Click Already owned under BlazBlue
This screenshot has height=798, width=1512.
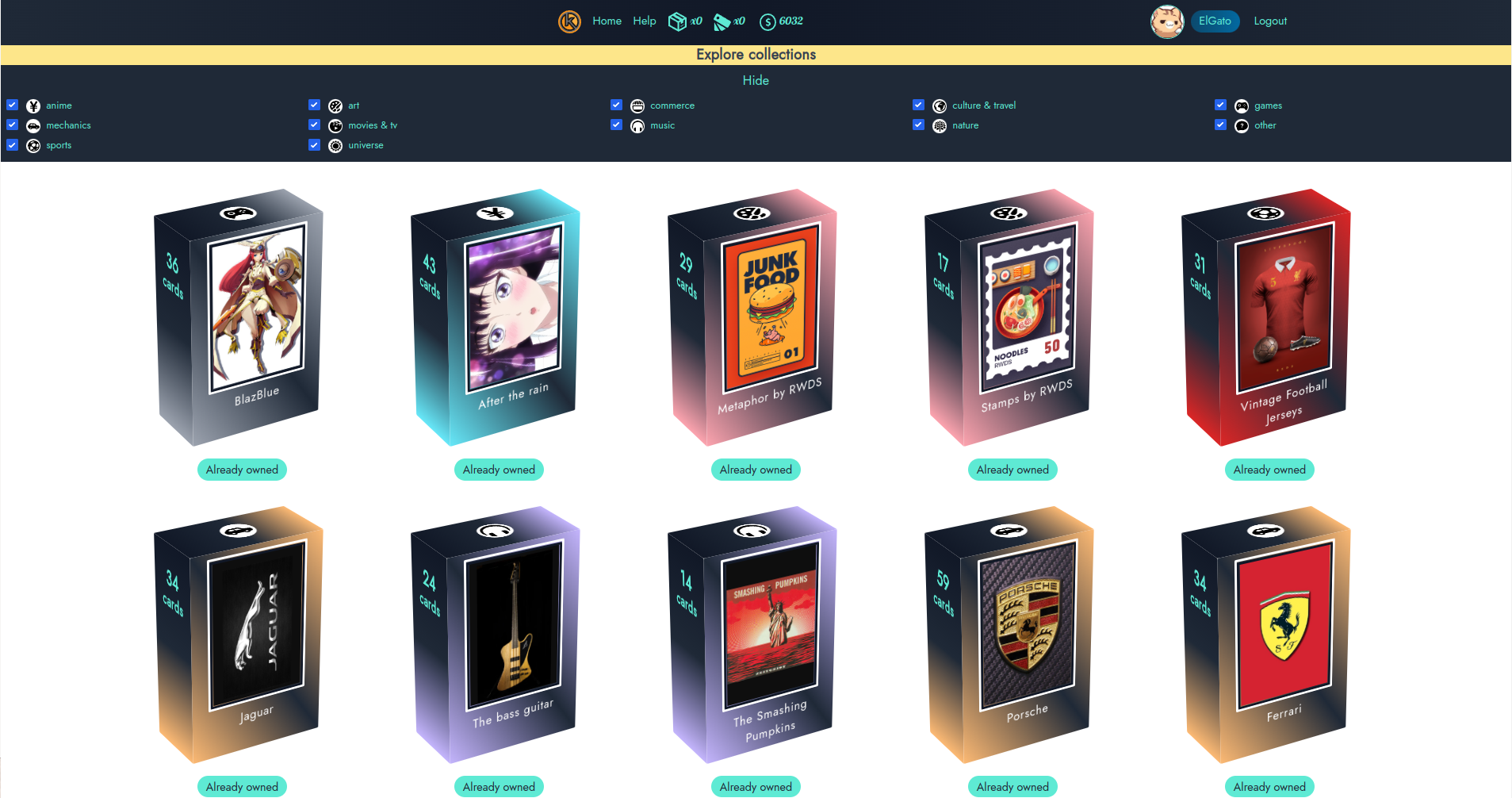[x=242, y=470]
